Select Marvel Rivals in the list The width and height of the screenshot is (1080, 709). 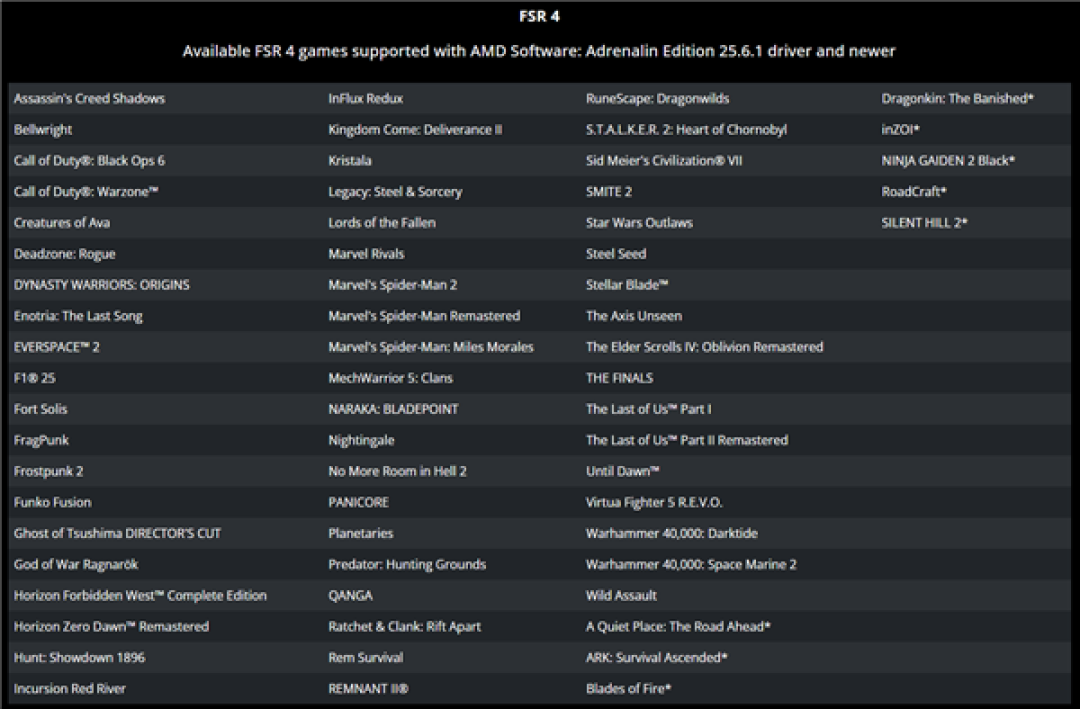click(366, 254)
